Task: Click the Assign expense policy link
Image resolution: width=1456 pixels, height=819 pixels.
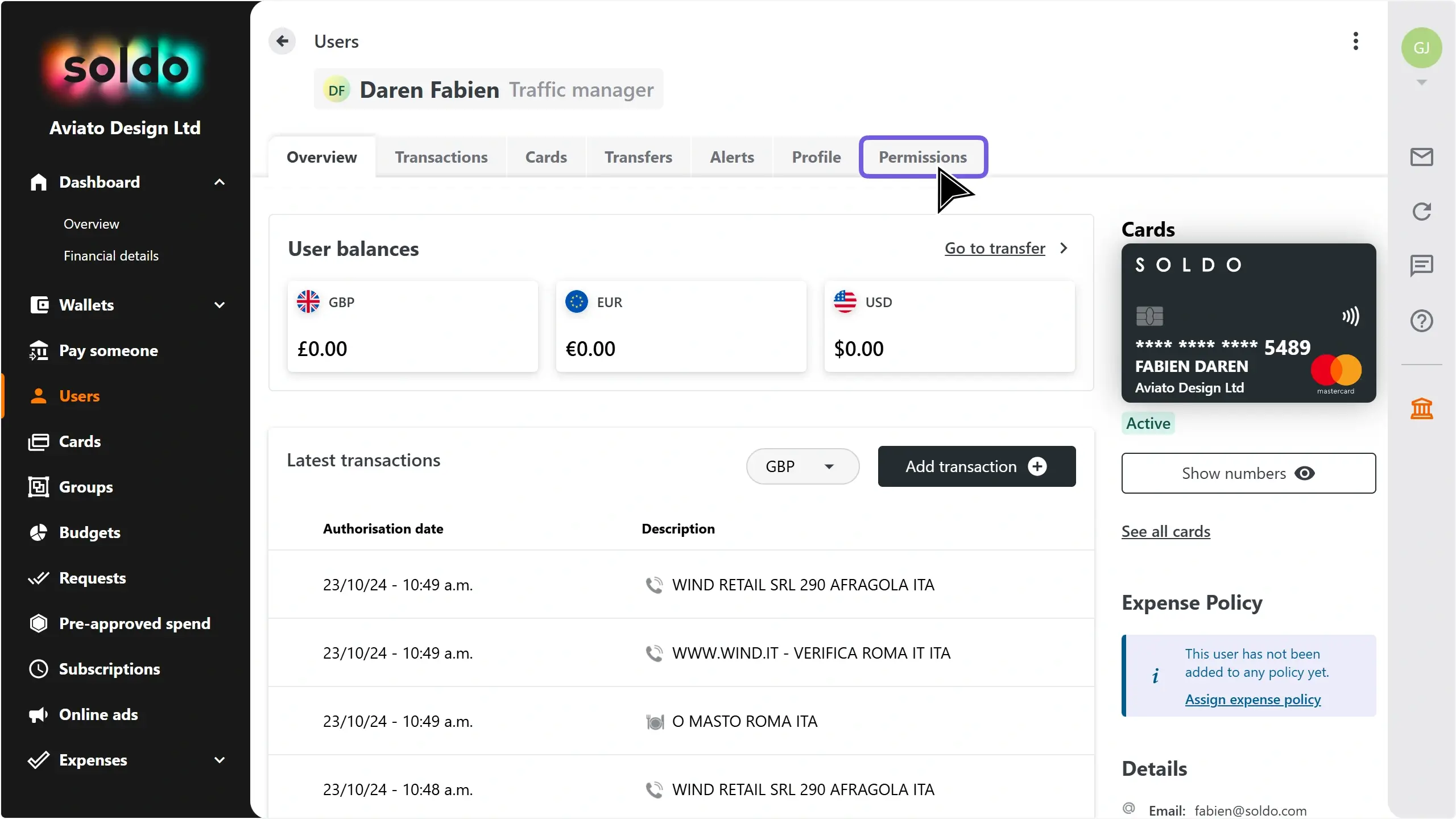Action: (x=1252, y=700)
